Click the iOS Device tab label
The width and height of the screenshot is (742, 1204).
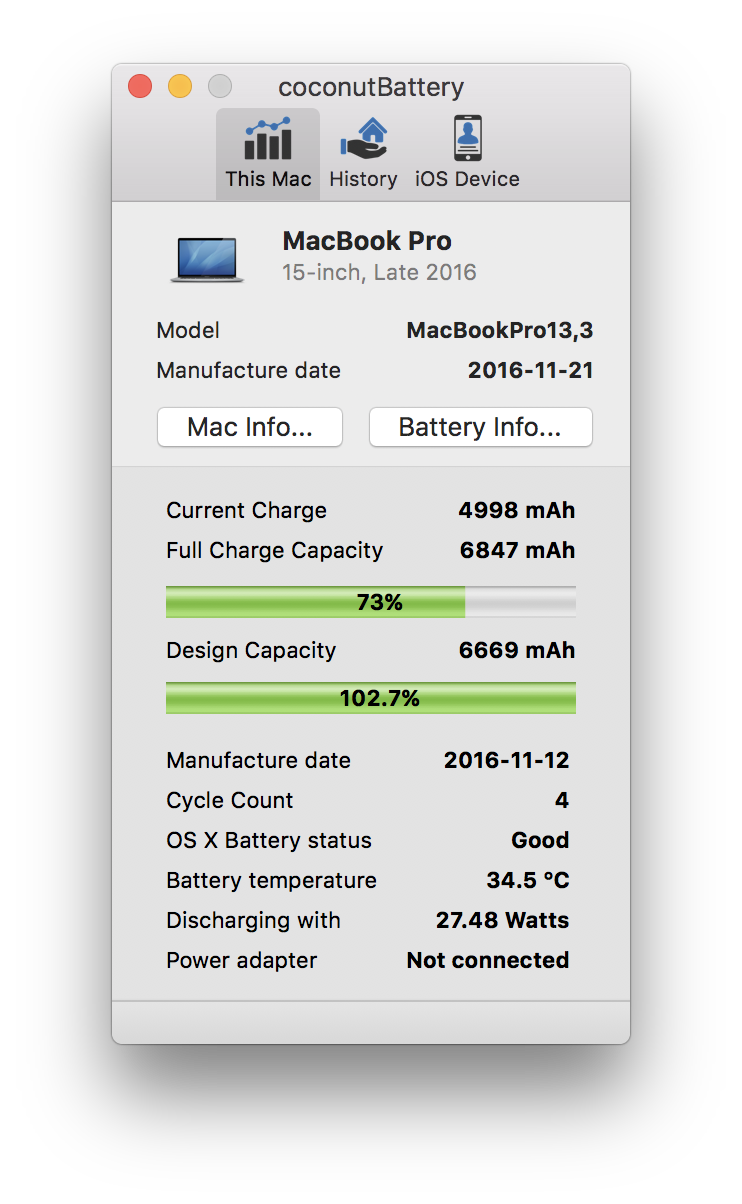click(467, 179)
